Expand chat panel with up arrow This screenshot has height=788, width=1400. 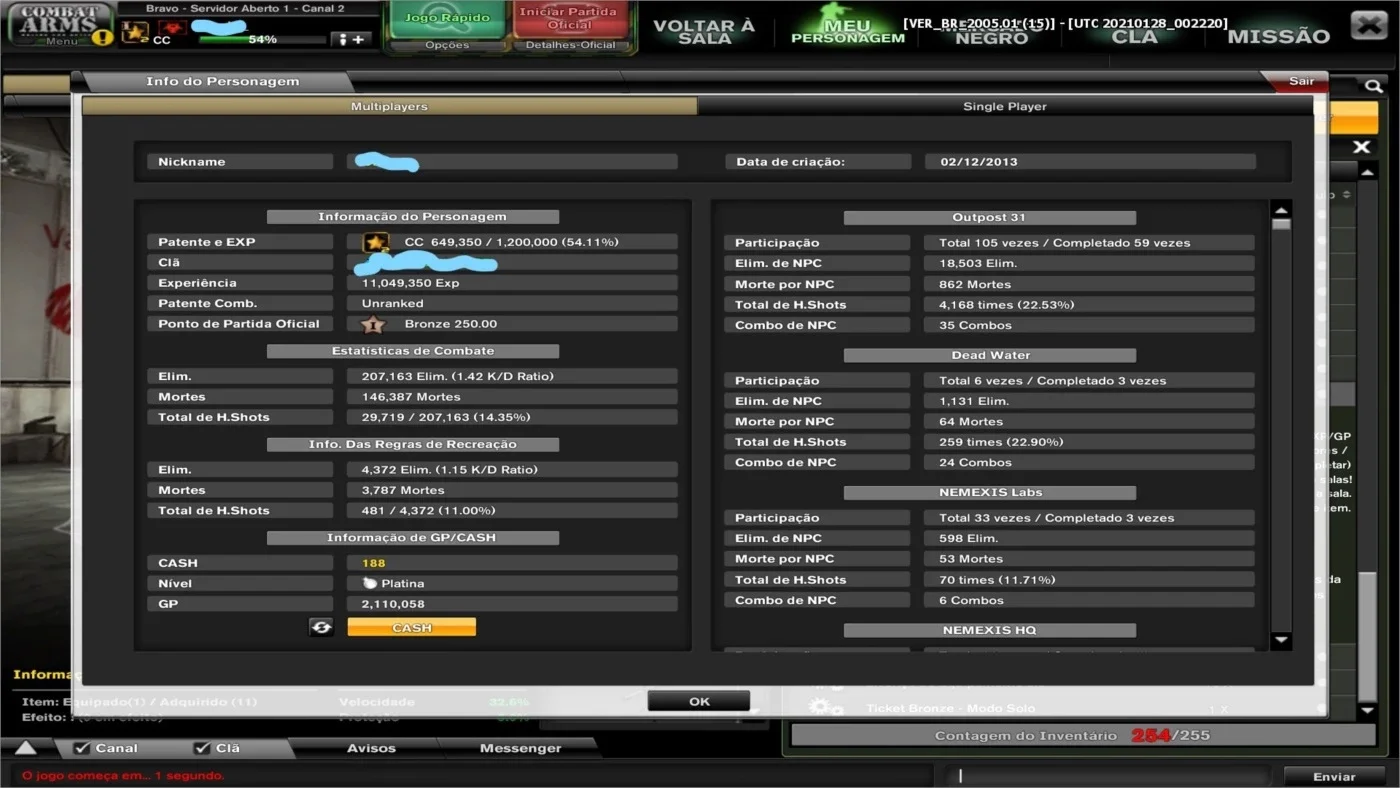(x=26, y=748)
